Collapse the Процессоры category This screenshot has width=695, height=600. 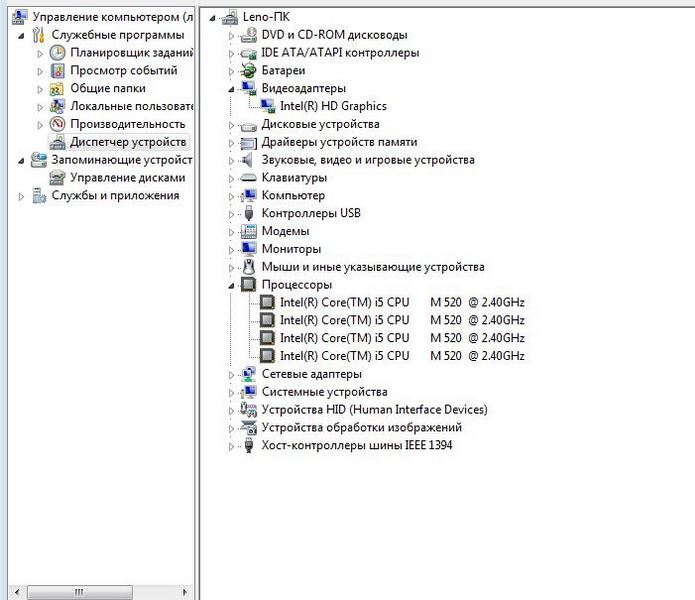click(x=232, y=285)
